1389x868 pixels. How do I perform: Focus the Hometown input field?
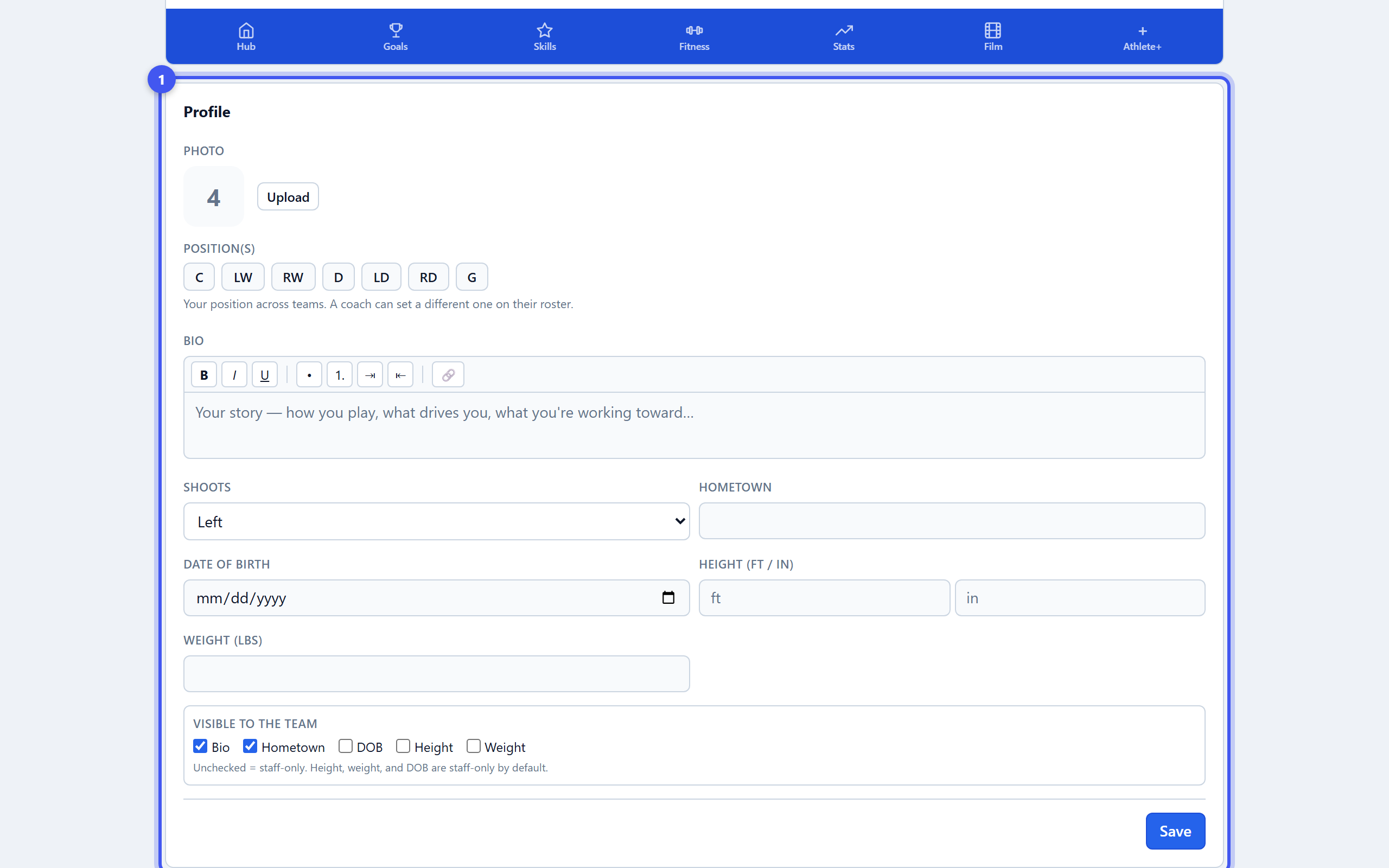click(952, 521)
